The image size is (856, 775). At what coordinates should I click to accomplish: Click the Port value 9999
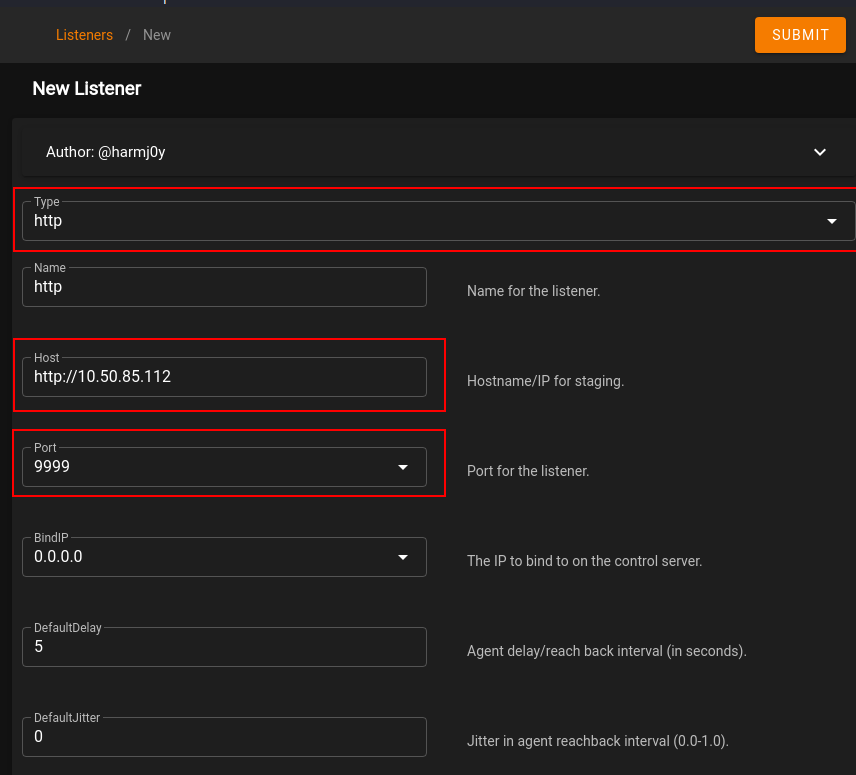[x=52, y=467]
